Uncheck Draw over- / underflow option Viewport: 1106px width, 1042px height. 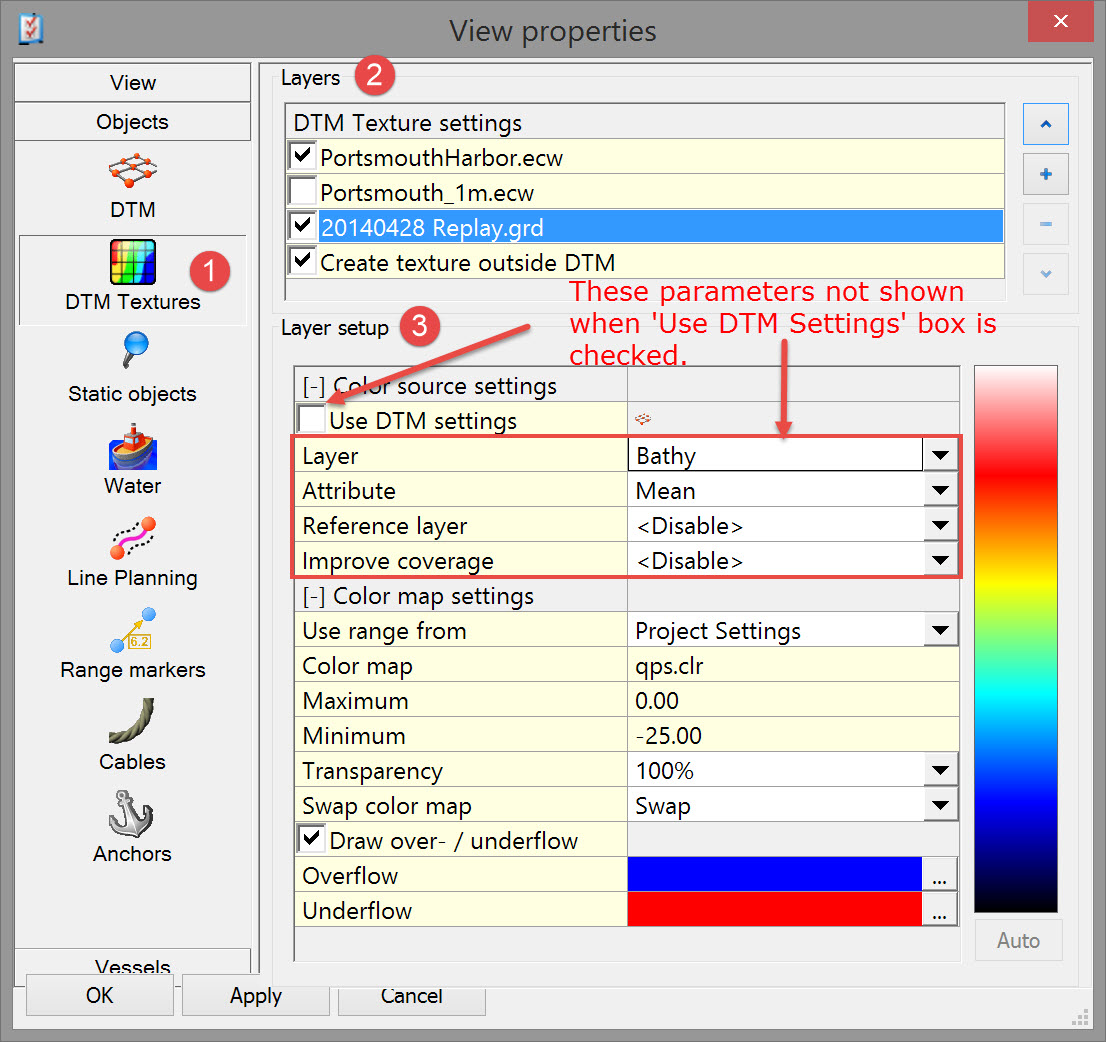click(312, 840)
